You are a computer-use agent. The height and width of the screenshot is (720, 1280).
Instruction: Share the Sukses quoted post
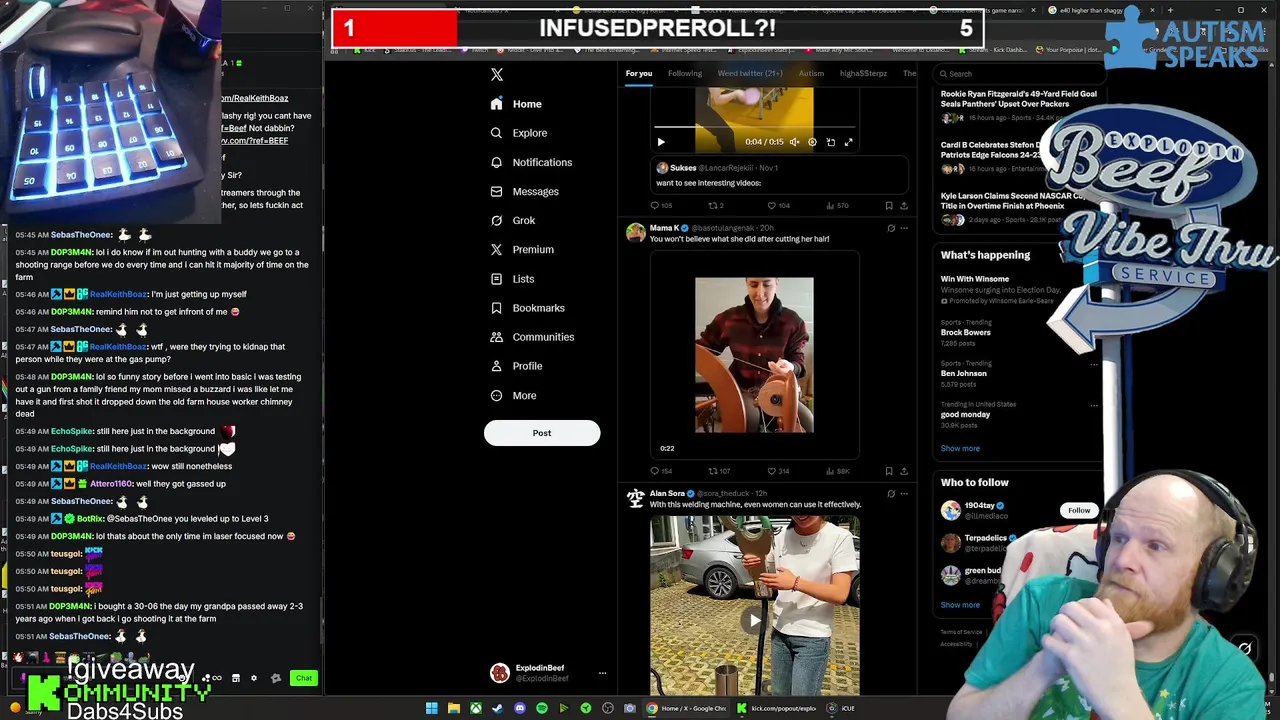click(904, 205)
